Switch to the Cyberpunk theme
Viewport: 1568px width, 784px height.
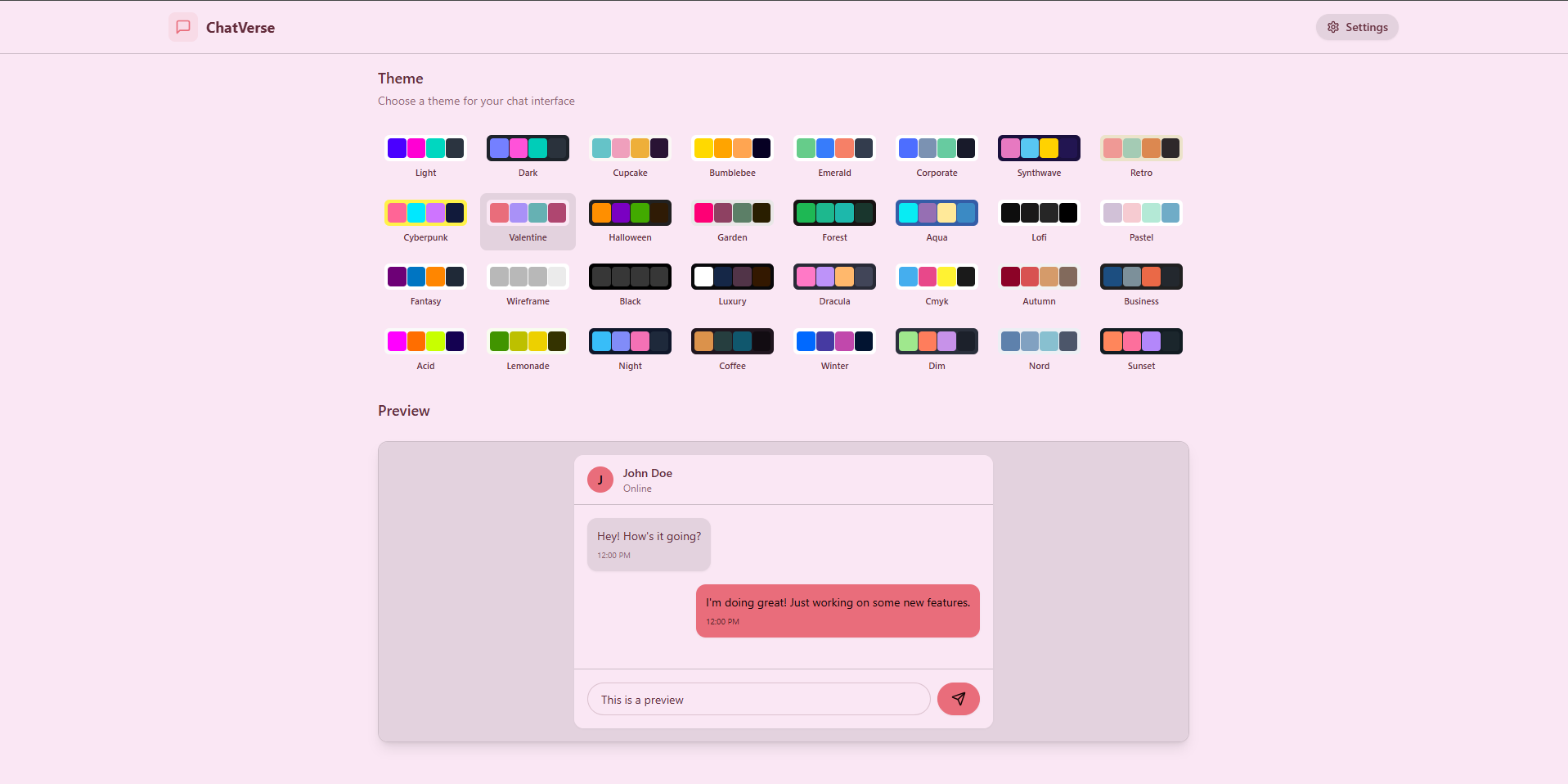(425, 222)
